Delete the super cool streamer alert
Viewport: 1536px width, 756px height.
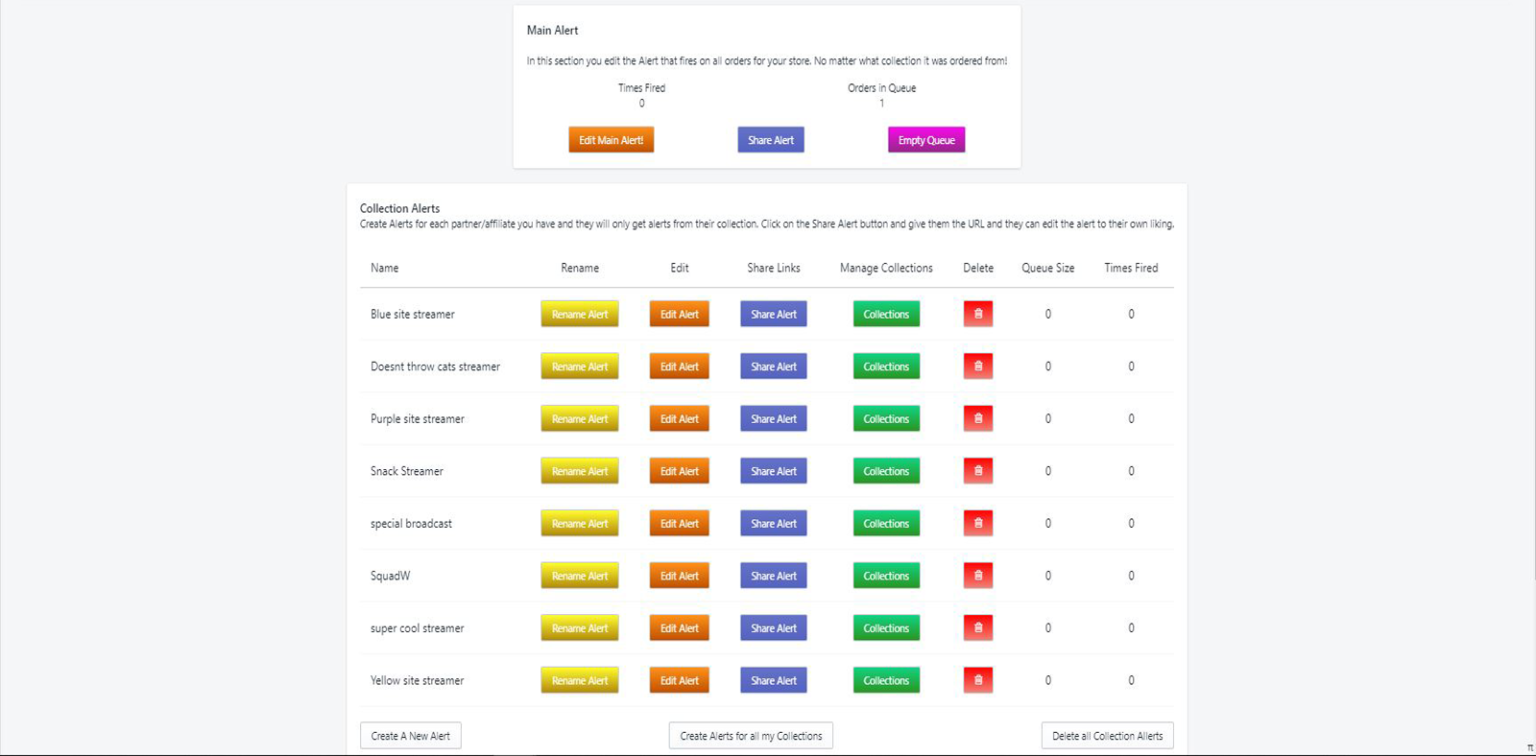tap(978, 628)
